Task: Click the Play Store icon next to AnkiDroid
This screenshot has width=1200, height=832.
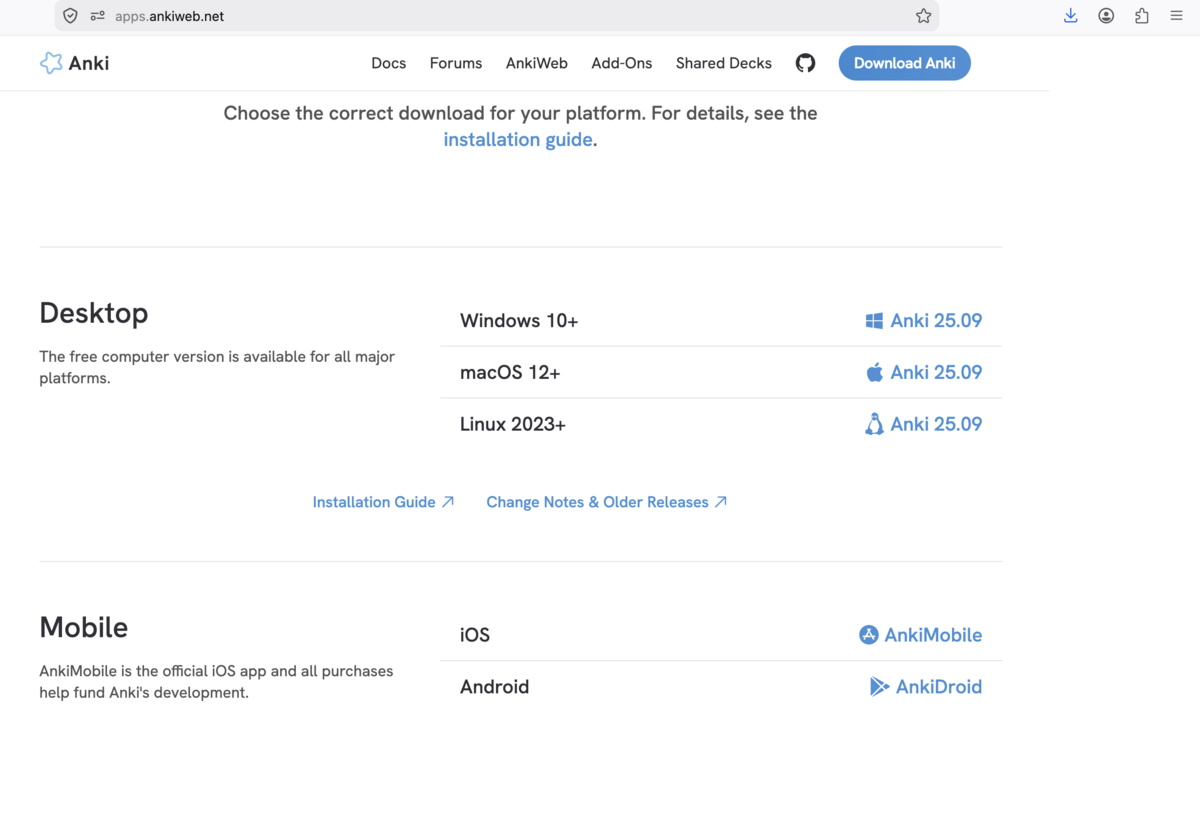Action: tap(880, 687)
